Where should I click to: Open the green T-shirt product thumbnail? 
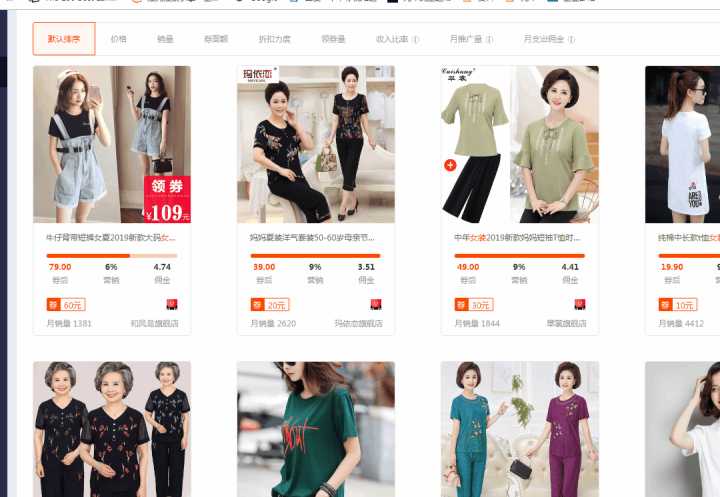tap(316, 429)
